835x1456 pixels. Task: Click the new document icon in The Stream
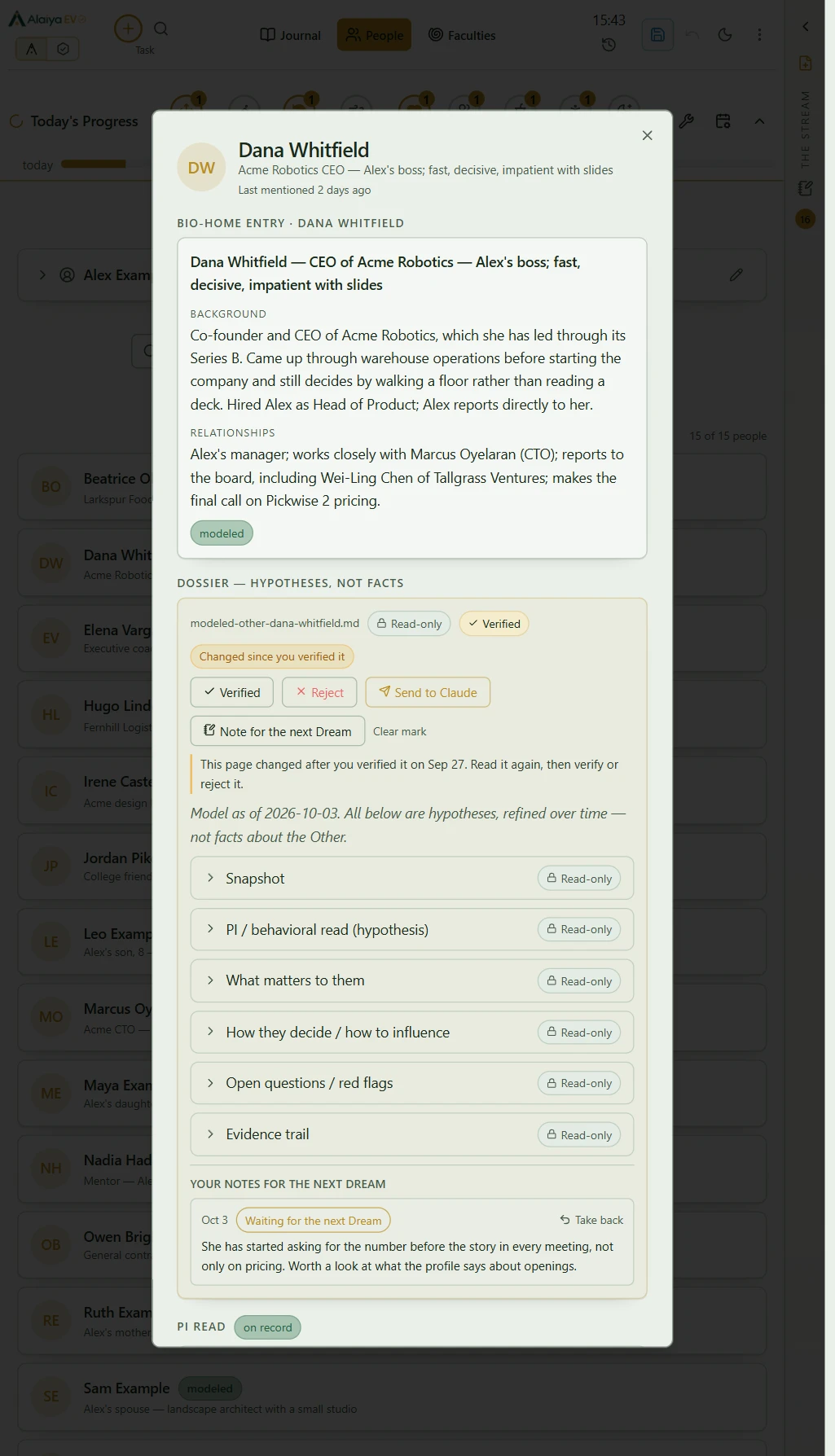(805, 64)
